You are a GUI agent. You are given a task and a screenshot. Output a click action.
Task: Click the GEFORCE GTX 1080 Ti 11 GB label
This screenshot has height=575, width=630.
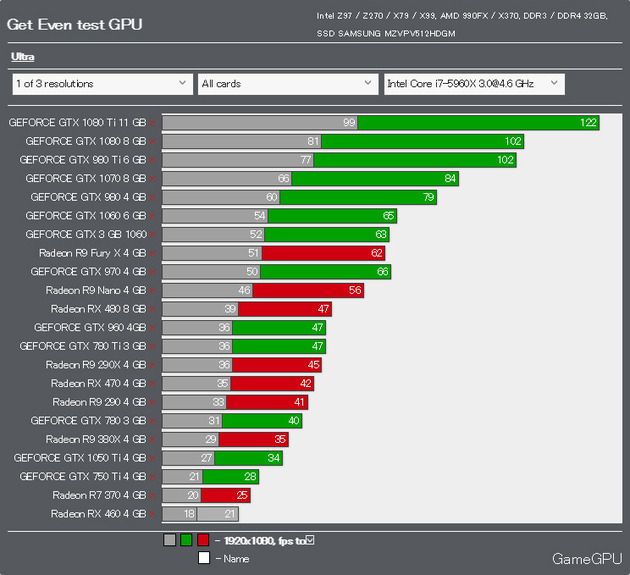(x=77, y=123)
